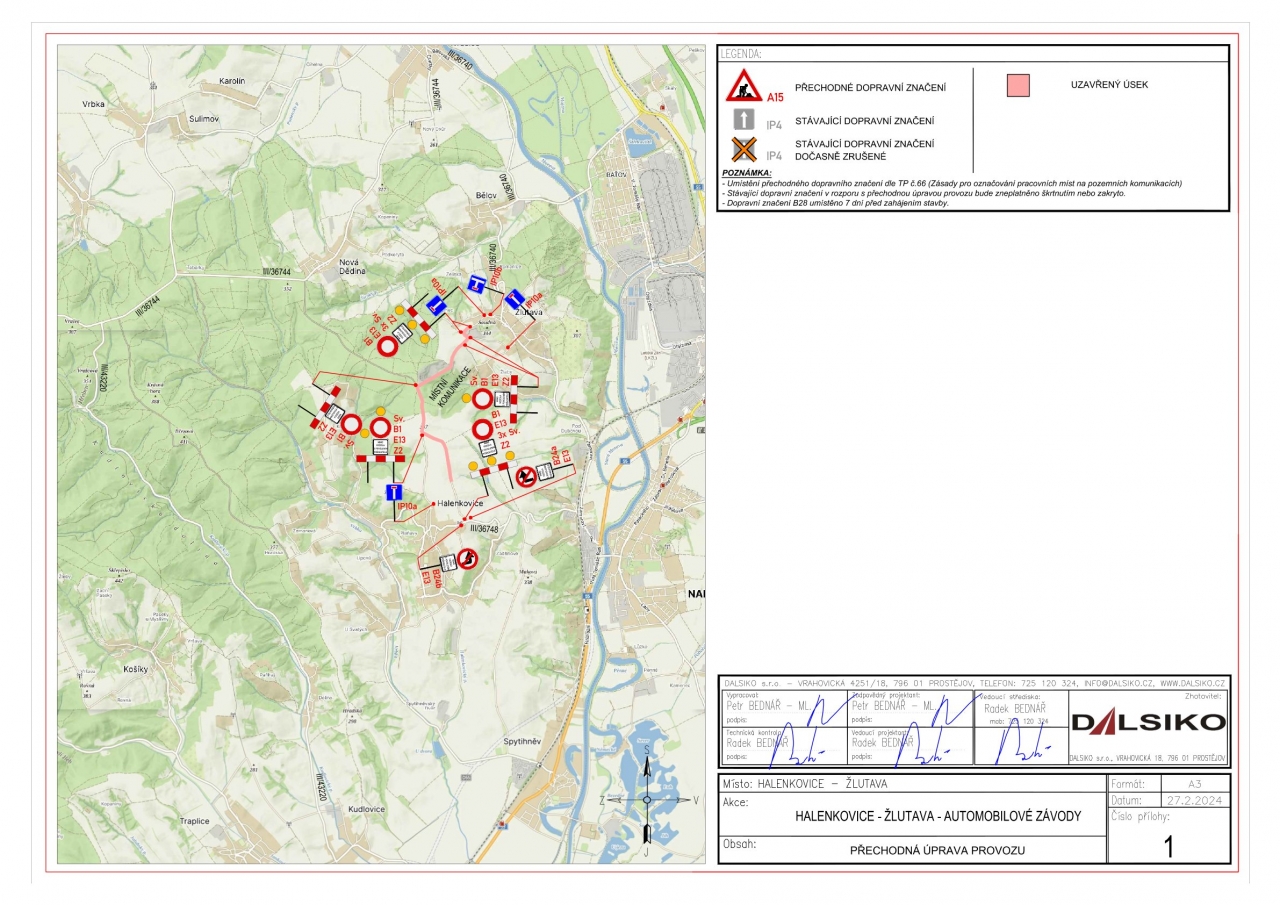Image resolution: width=1280 pixels, height=905 pixels.
Task: Click the Karolín village label
Action: 232,81
